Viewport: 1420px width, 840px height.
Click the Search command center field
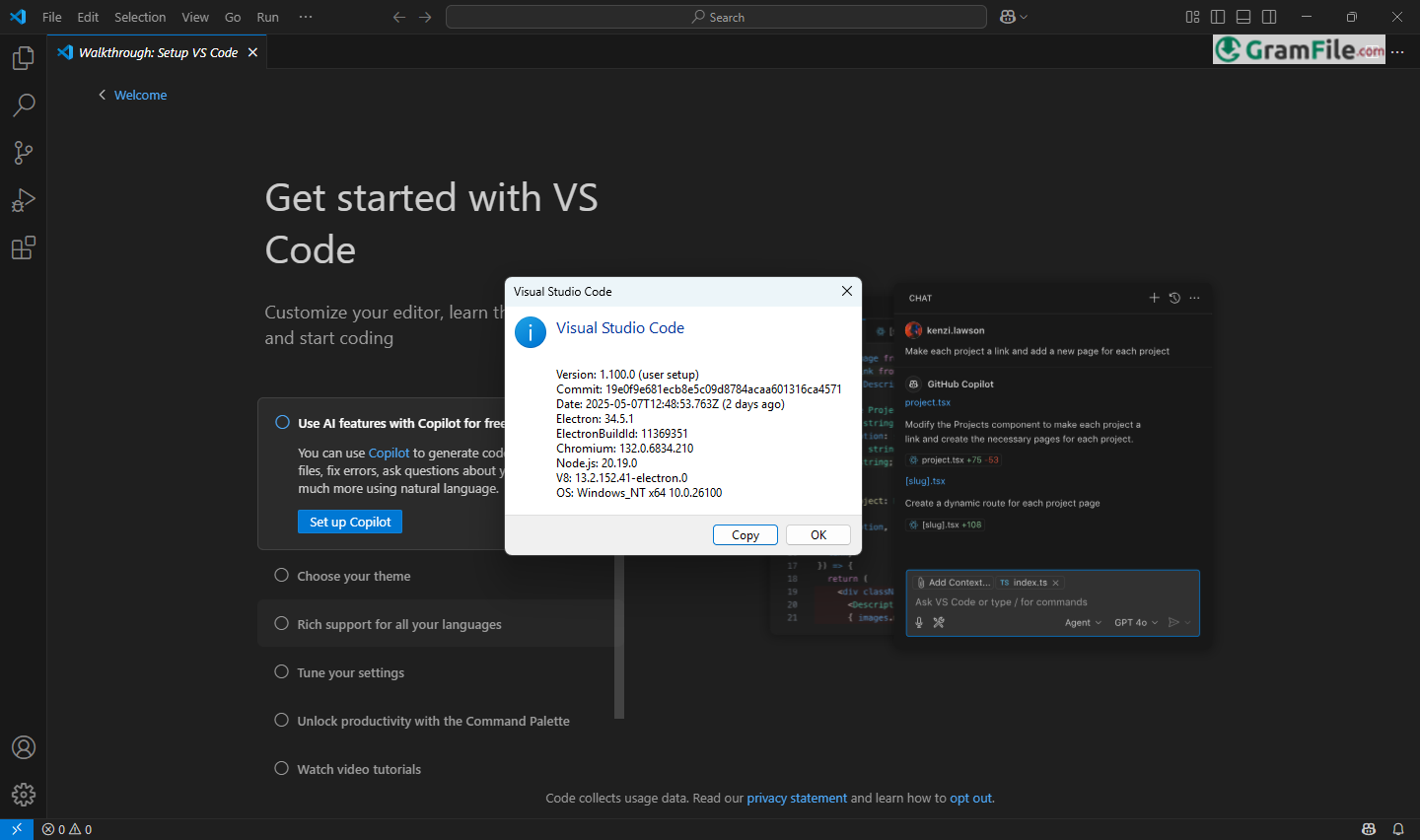click(716, 17)
